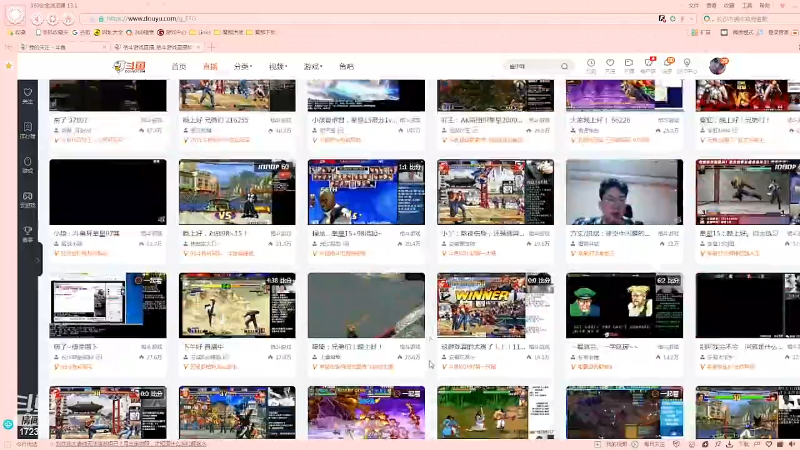Open the stream thumbnail showing SETH character
Viewport: 800px width, 450px height.
pyautogui.click(x=366, y=192)
